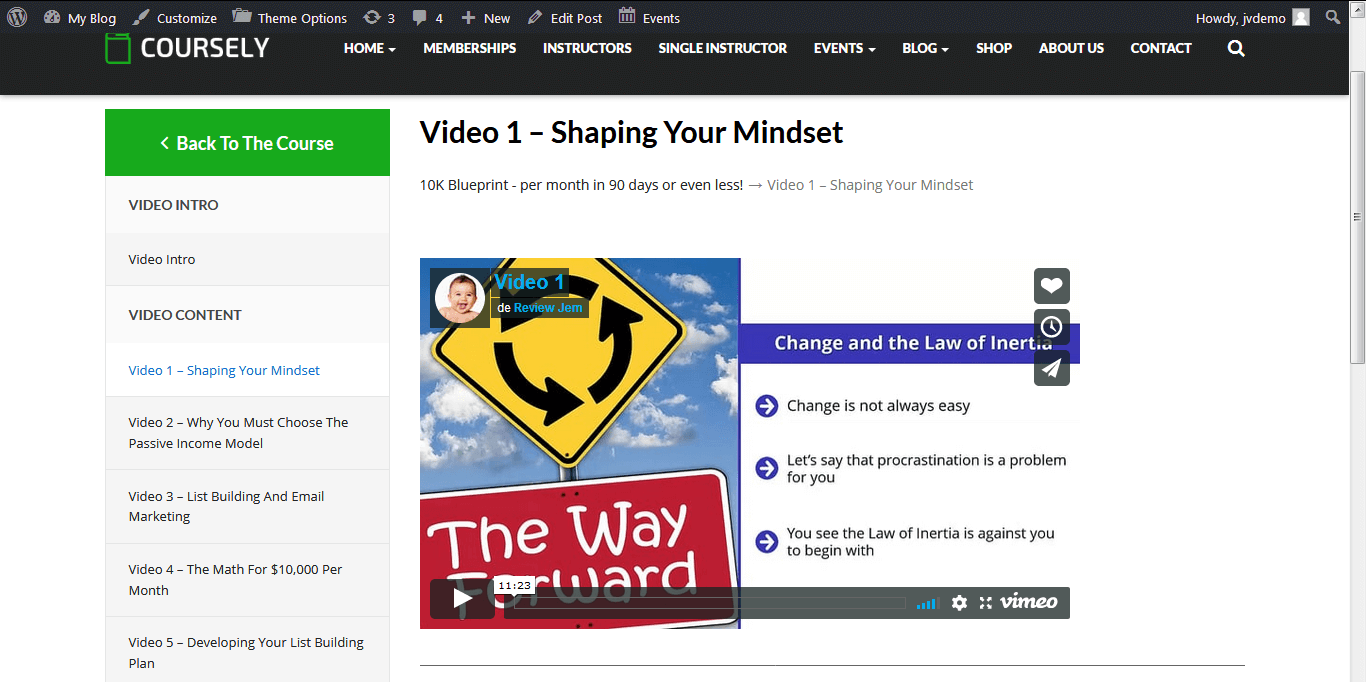The height and width of the screenshot is (682, 1366).
Task: Open the Memberships menu item
Action: click(x=469, y=48)
